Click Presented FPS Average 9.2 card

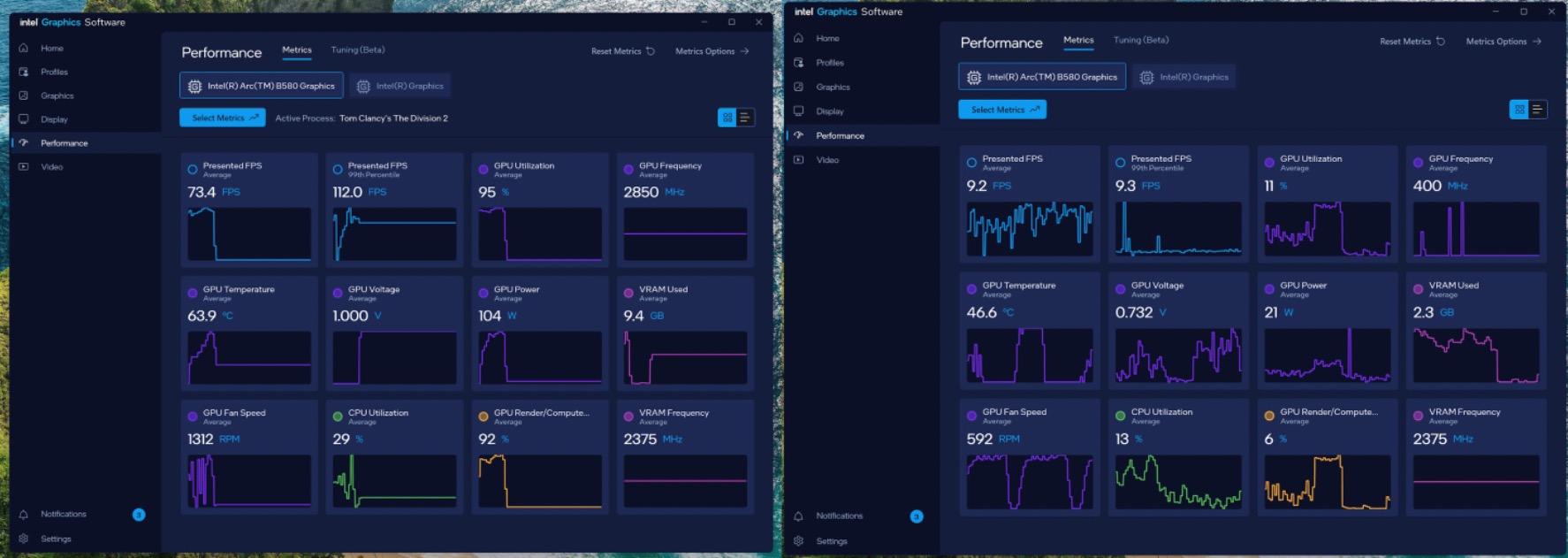(1030, 204)
